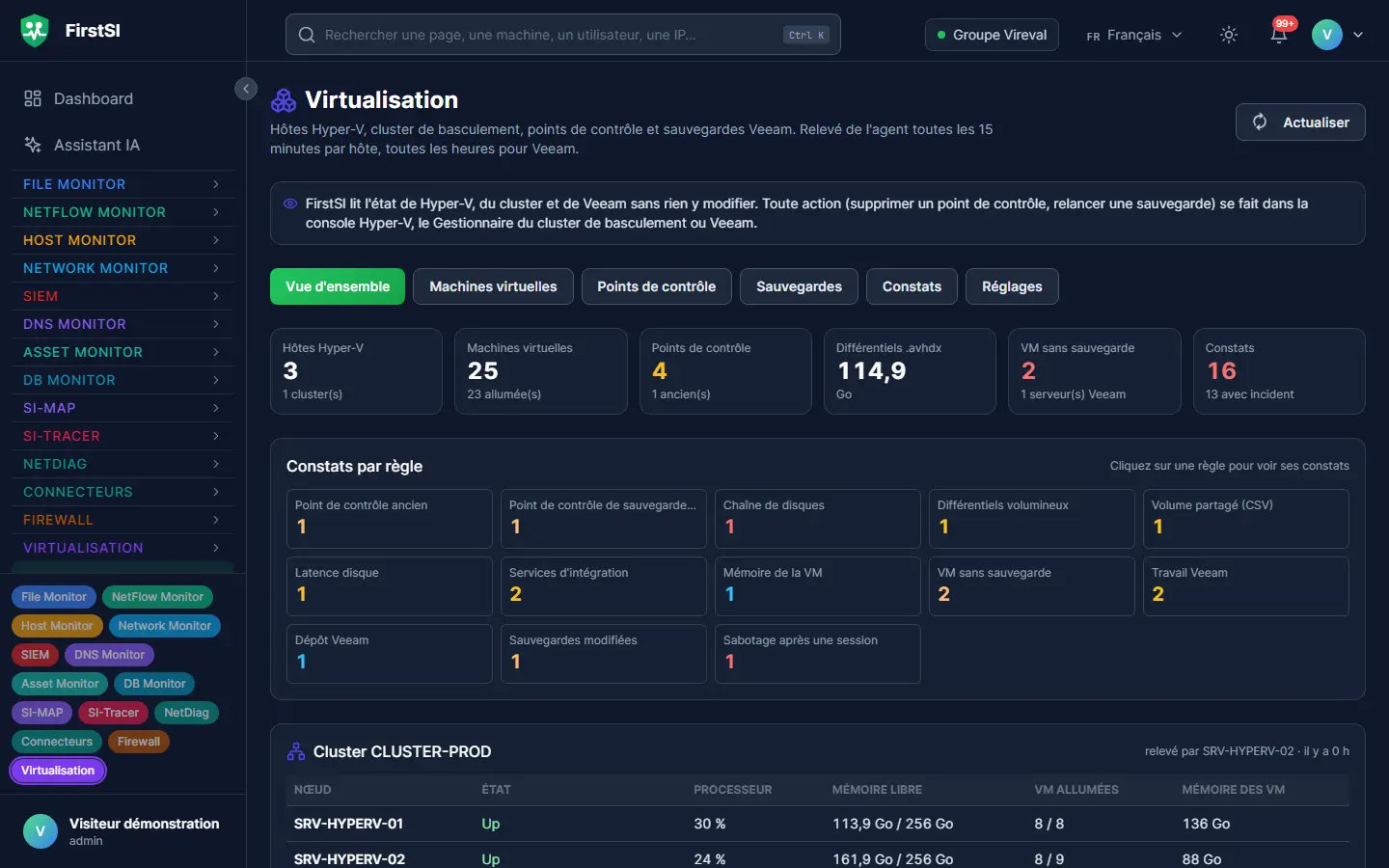
Task: Open the Sauvegardes tab
Action: 799,286
